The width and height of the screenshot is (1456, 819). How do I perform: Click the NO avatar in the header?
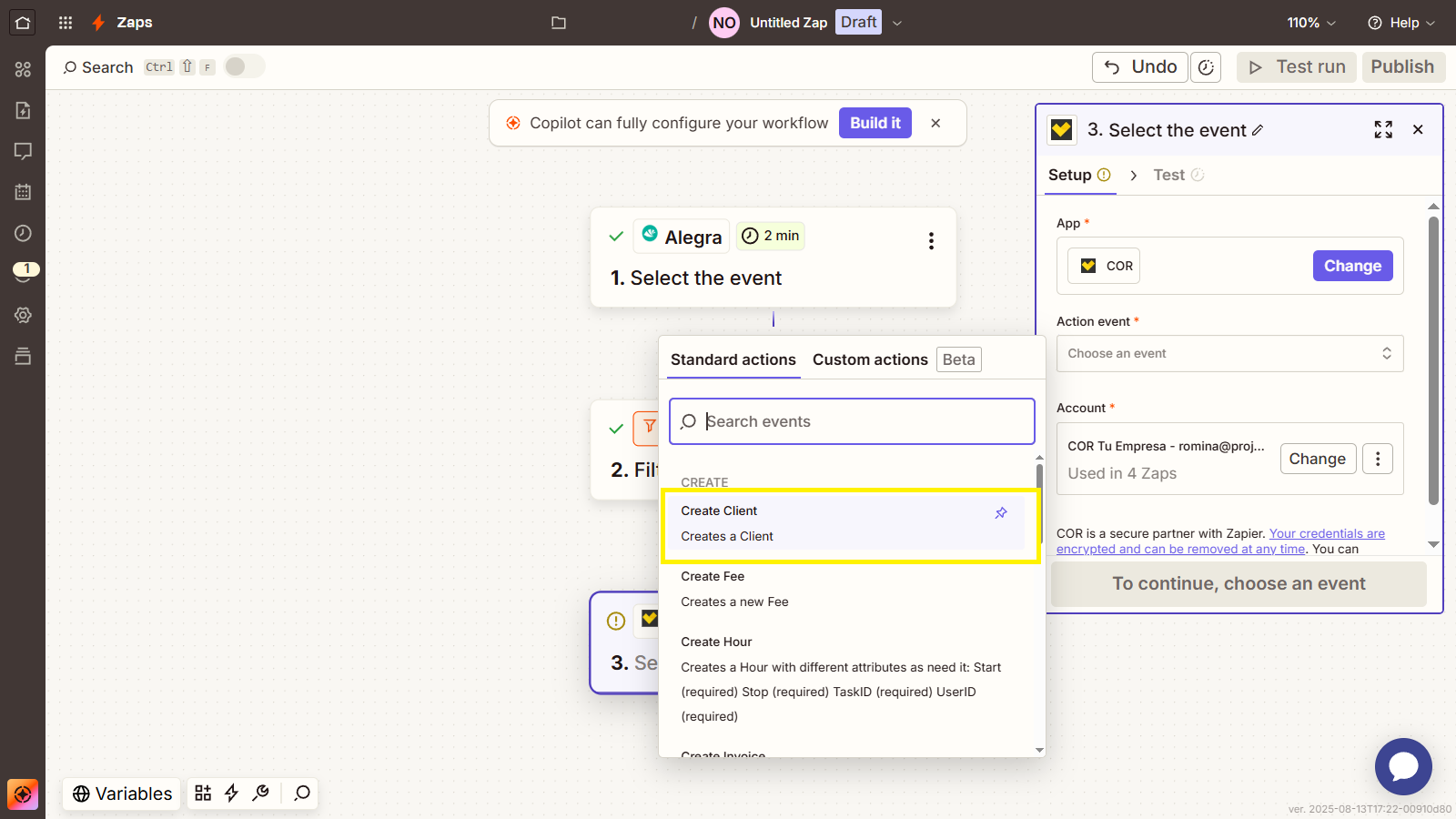pos(724,23)
